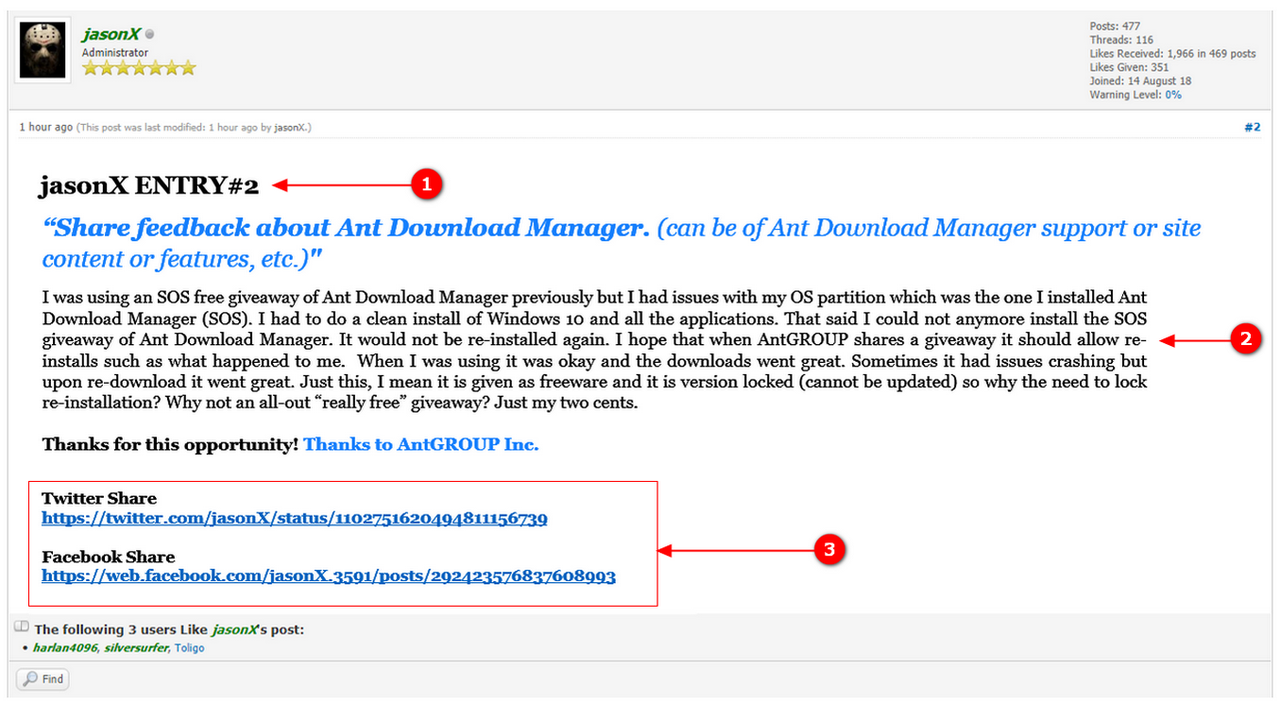Viewport: 1280px width, 706px height.
Task: Click the "Likes Given: 351" stat
Action: [x=1129, y=68]
